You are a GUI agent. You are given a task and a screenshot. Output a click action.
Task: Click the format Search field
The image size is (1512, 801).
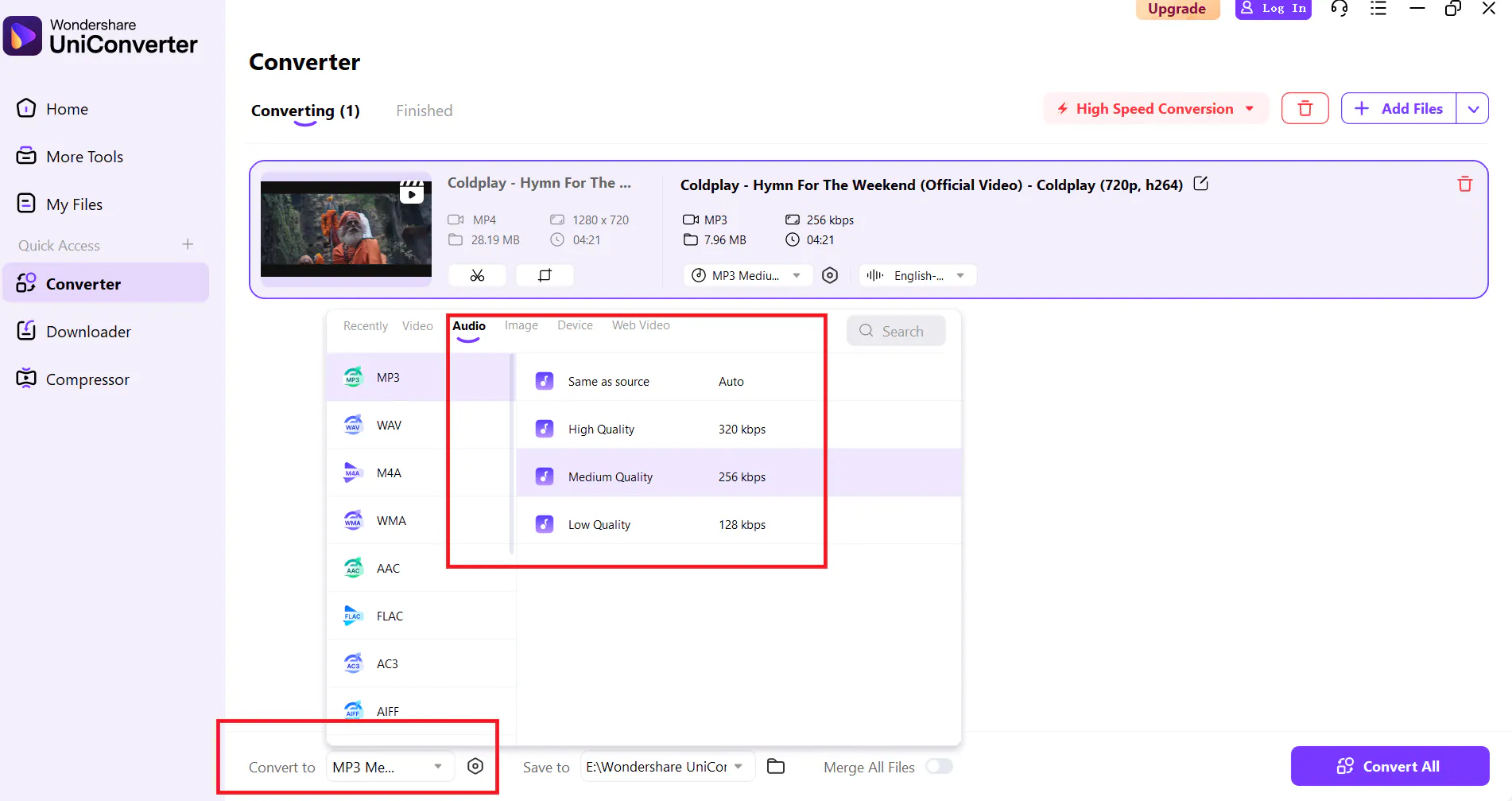(x=896, y=331)
